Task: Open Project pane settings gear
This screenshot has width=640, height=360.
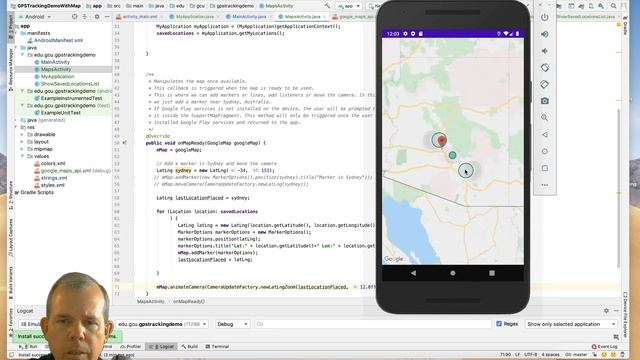Action: (97, 17)
